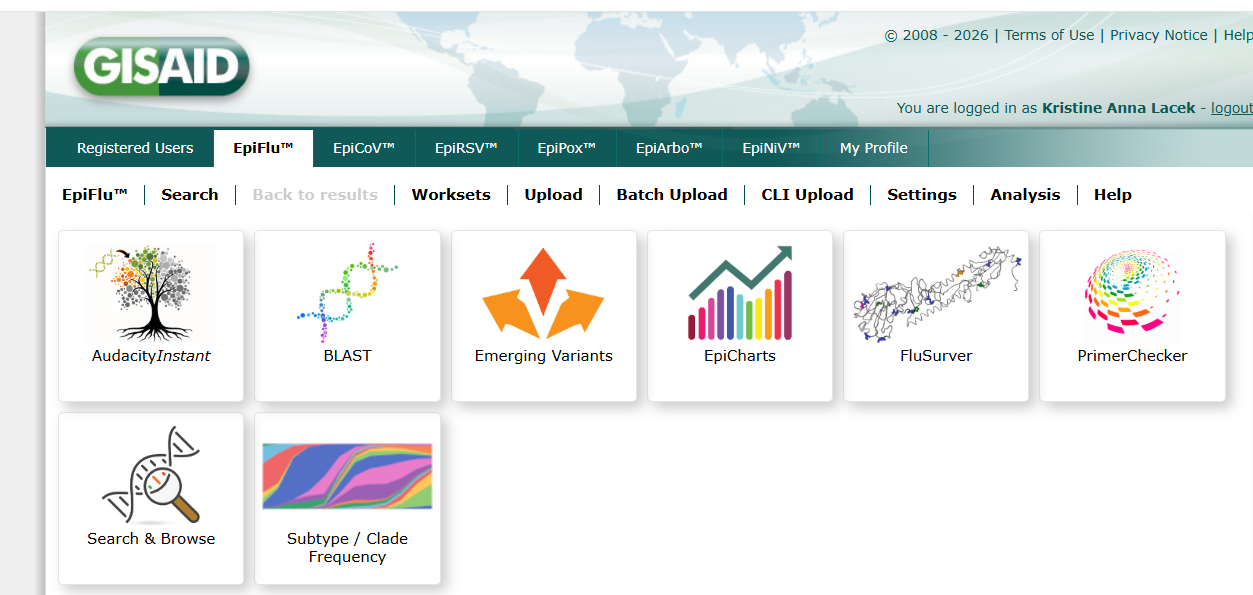Image resolution: width=1253 pixels, height=595 pixels.
Task: Open the Worksets page
Action: (451, 194)
